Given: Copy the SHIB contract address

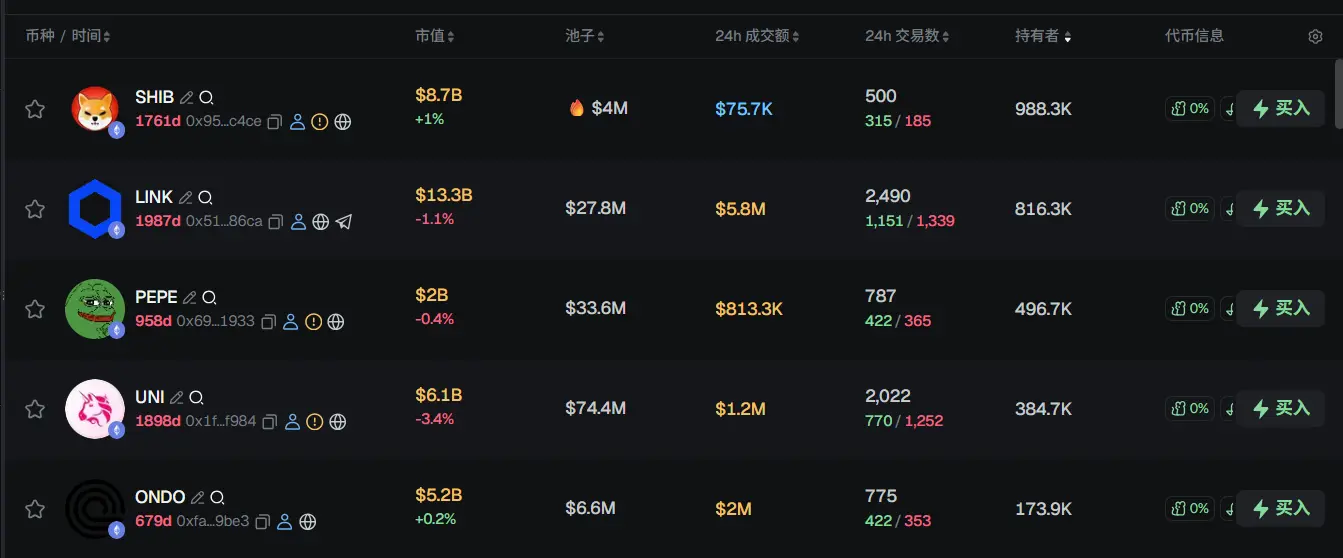Looking at the screenshot, I should [274, 122].
